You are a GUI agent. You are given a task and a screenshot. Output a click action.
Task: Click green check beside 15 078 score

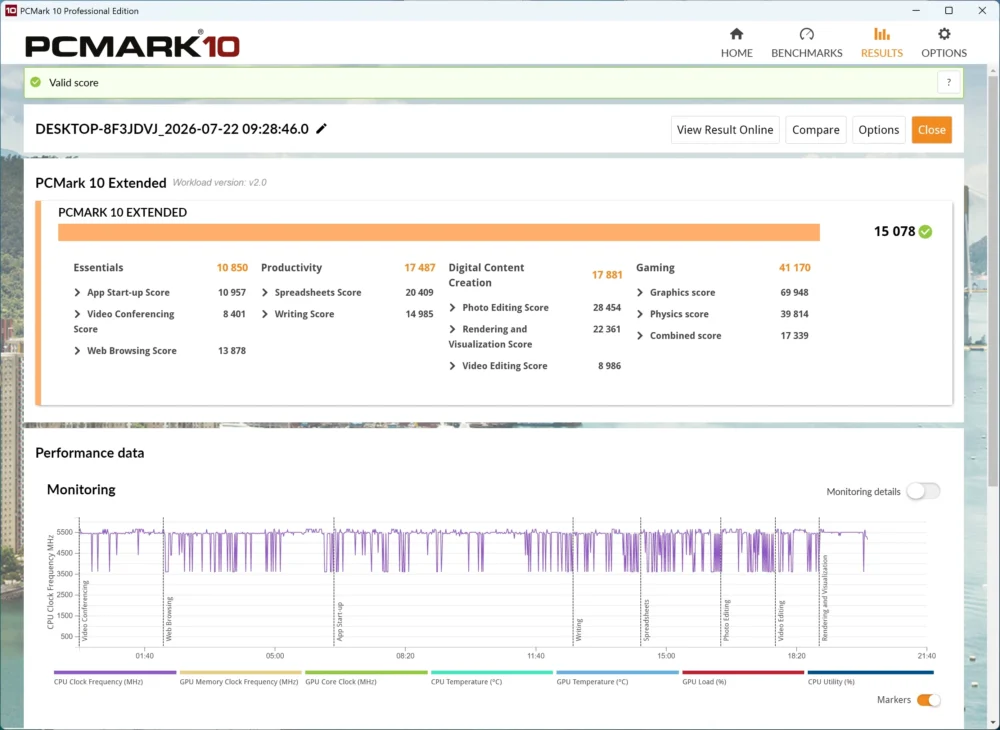[x=925, y=231]
